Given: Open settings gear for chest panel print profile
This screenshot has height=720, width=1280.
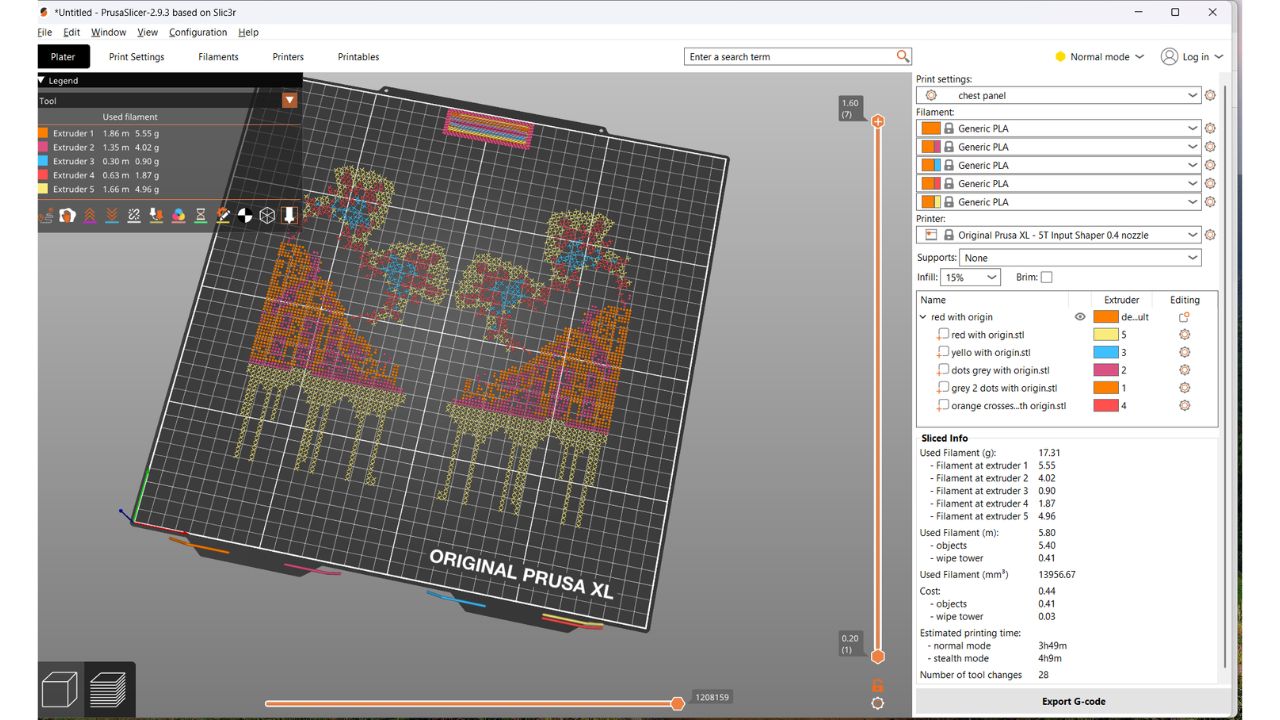Looking at the screenshot, I should (1210, 96).
